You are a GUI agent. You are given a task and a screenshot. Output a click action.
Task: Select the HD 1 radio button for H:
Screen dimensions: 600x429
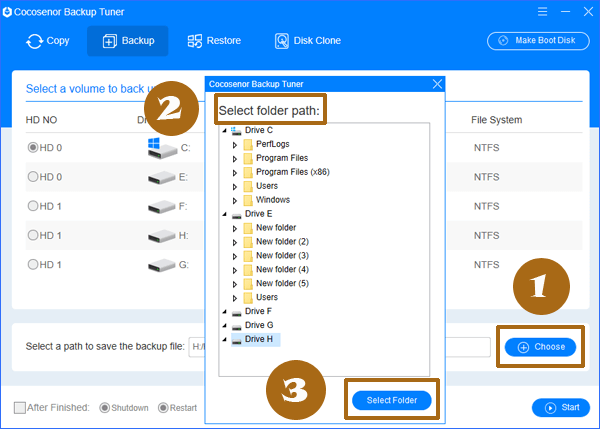point(33,235)
